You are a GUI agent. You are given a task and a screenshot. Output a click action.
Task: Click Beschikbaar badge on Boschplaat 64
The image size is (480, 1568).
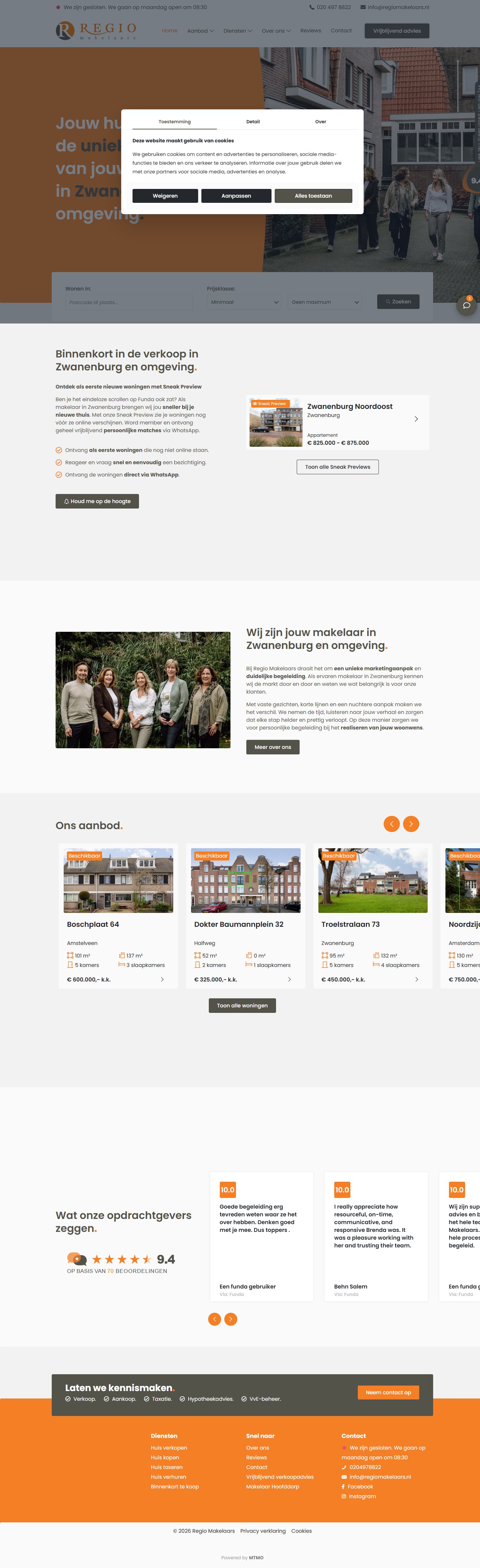click(x=84, y=856)
